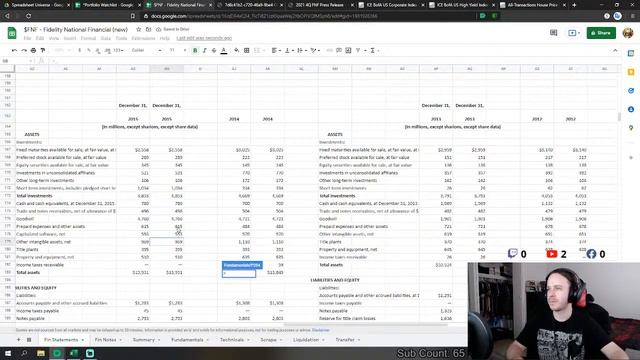Open the All sheets list icon

29,340
